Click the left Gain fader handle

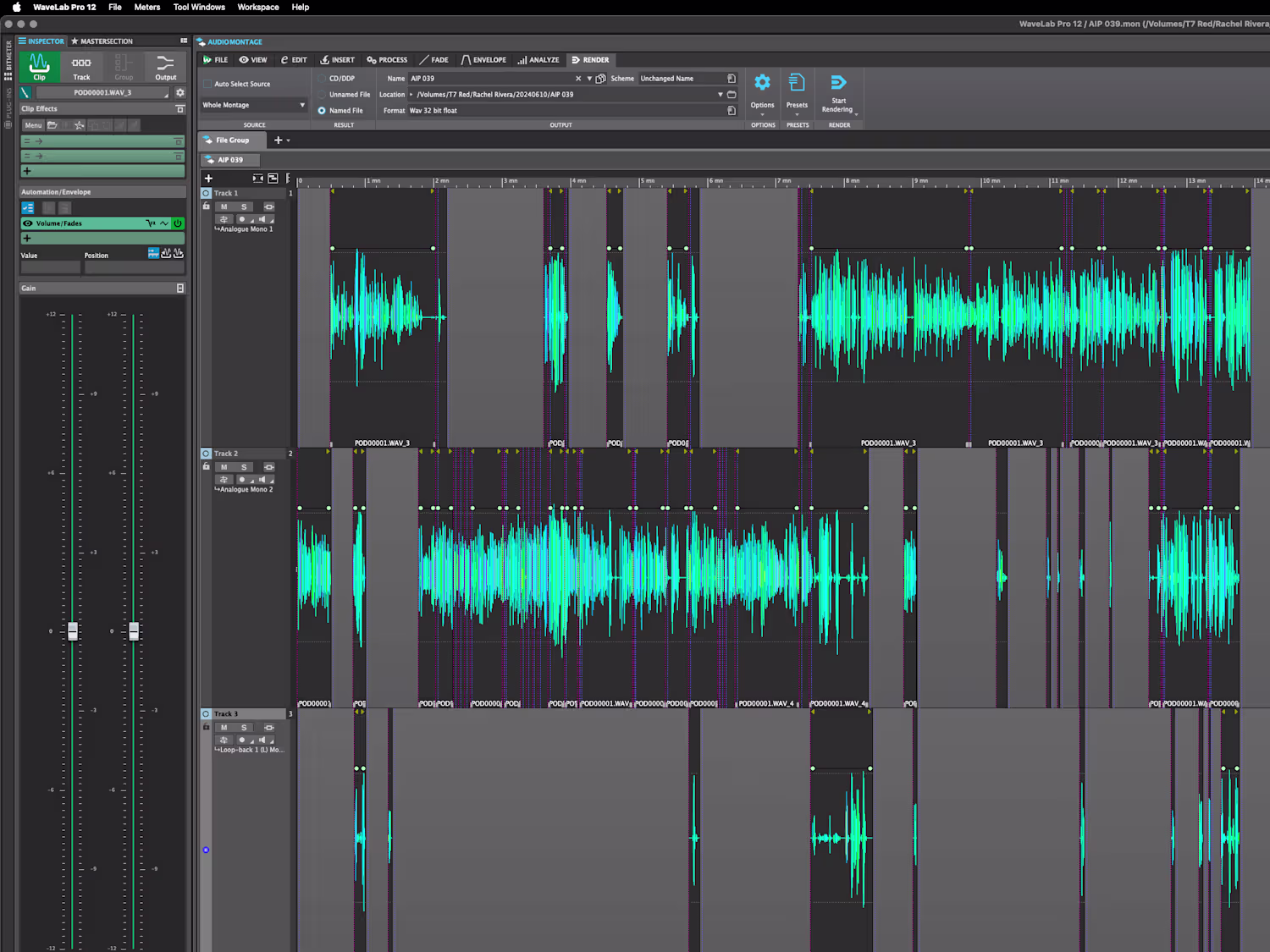pyautogui.click(x=73, y=631)
